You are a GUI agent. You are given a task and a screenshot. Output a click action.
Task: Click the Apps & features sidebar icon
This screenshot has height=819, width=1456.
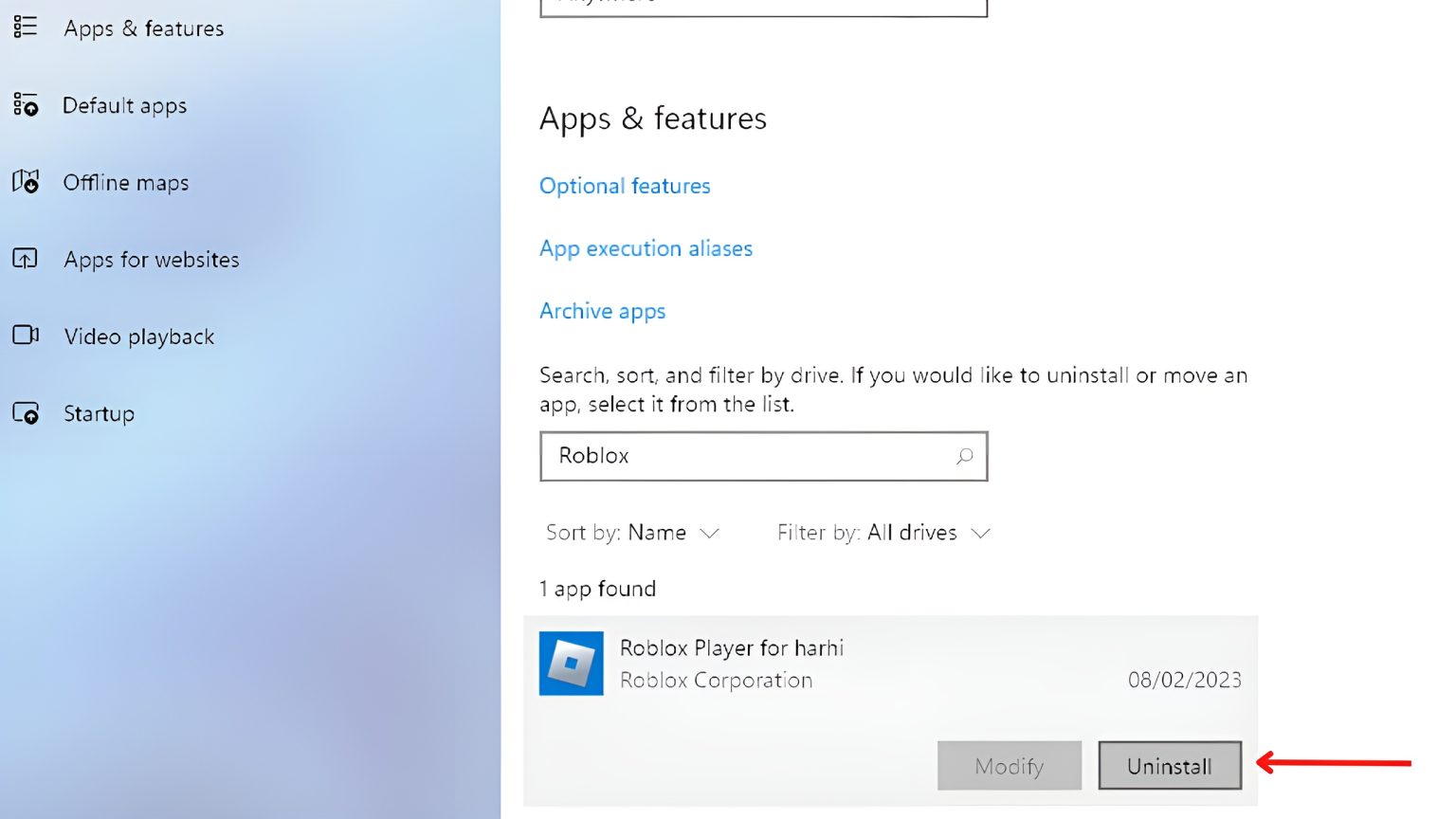pyautogui.click(x=26, y=27)
